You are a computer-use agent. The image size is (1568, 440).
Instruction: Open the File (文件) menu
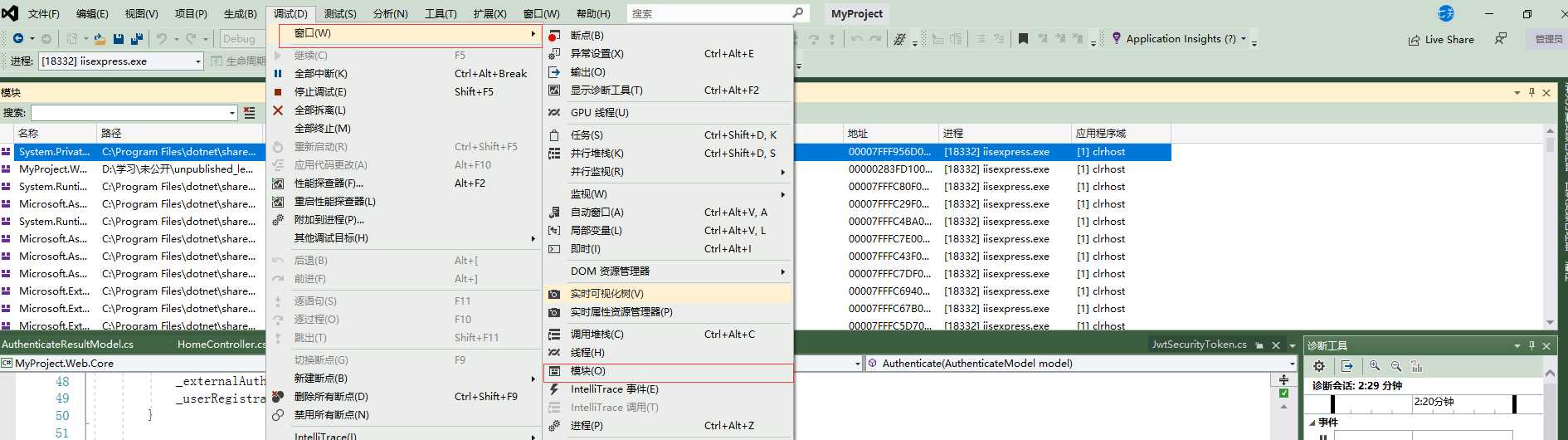[x=43, y=13]
